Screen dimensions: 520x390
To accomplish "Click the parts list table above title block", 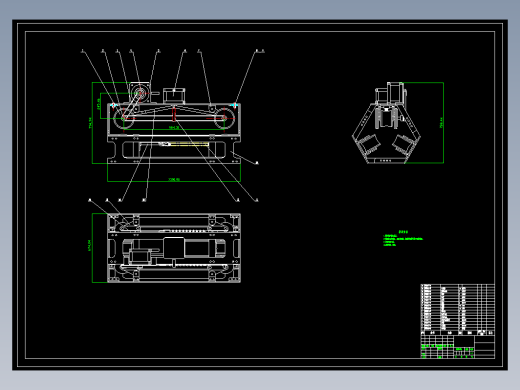I will [458, 309].
